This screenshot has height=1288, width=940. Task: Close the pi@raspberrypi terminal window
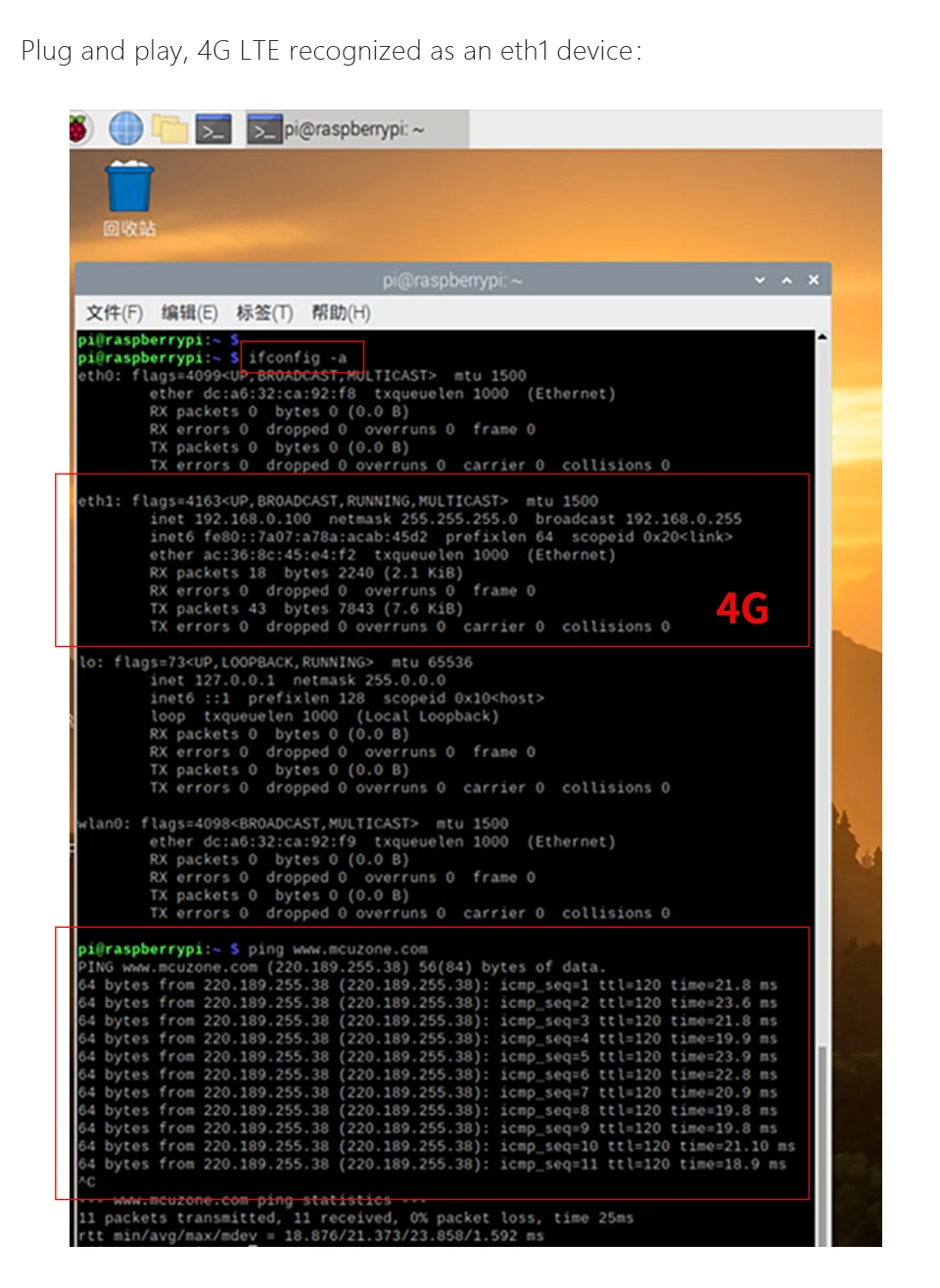[x=813, y=281]
